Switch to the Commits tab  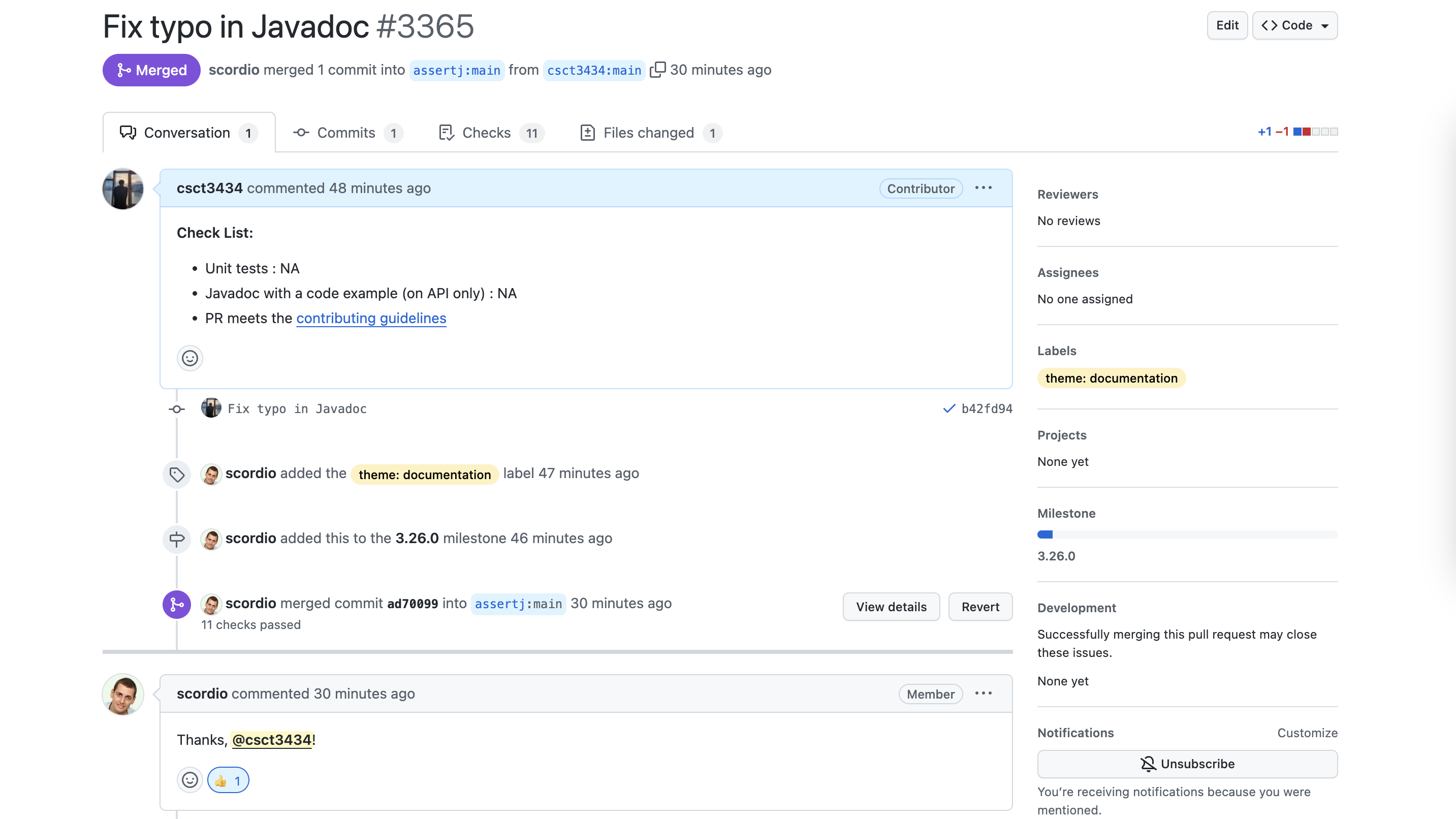(x=346, y=133)
